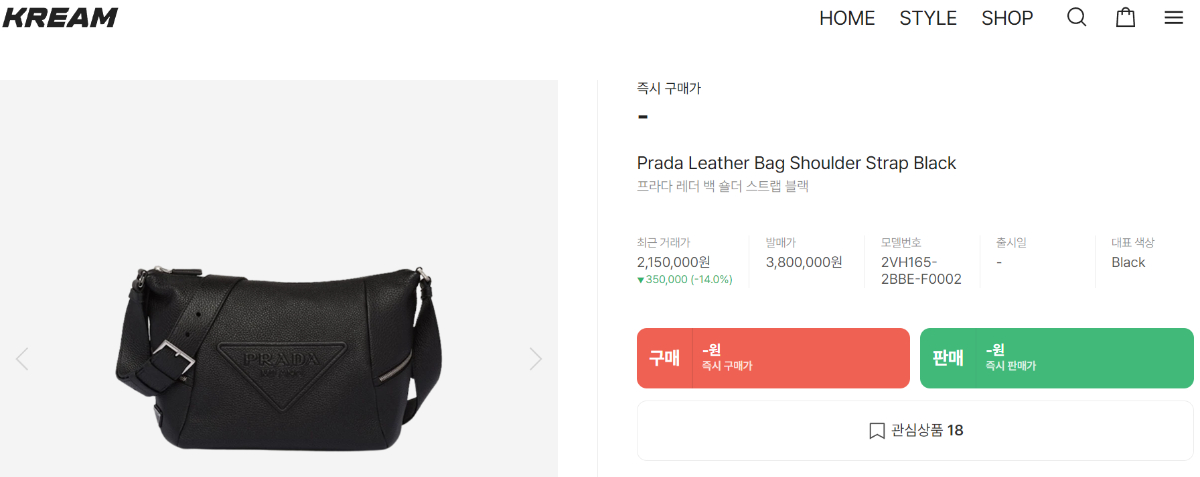Click the green 판매 sell button

coord(1057,358)
